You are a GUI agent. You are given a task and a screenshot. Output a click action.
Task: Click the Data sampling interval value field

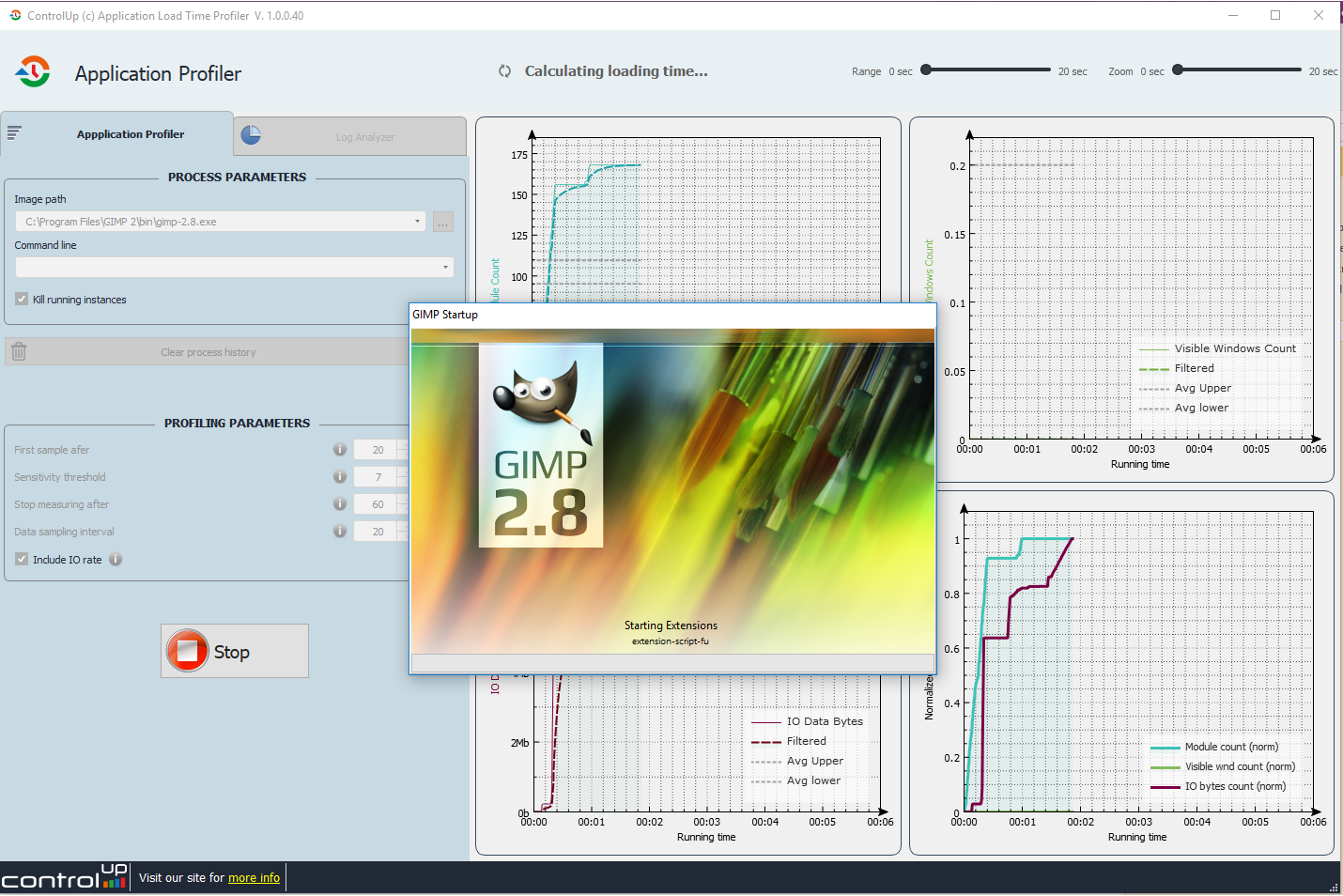pos(378,532)
